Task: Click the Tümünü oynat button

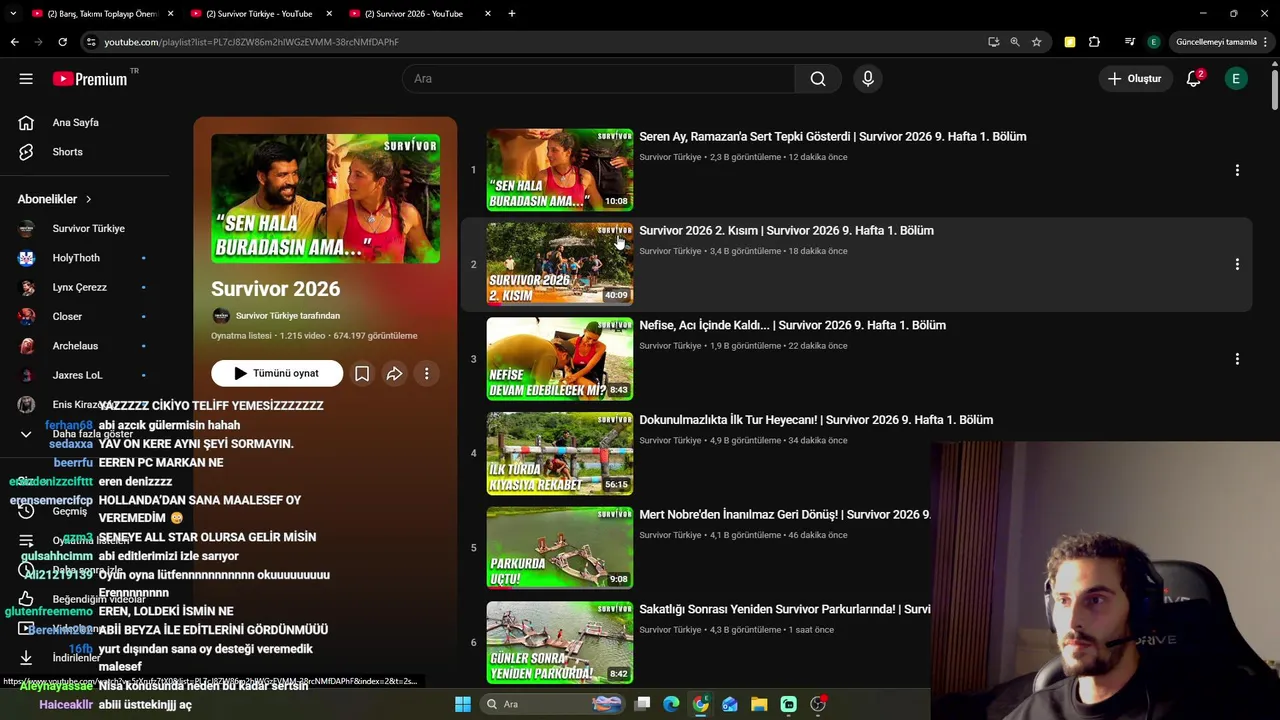Action: click(277, 373)
